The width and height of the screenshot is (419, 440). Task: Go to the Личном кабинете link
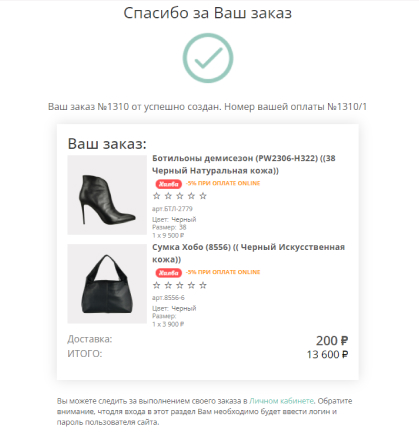pyautogui.click(x=282, y=401)
